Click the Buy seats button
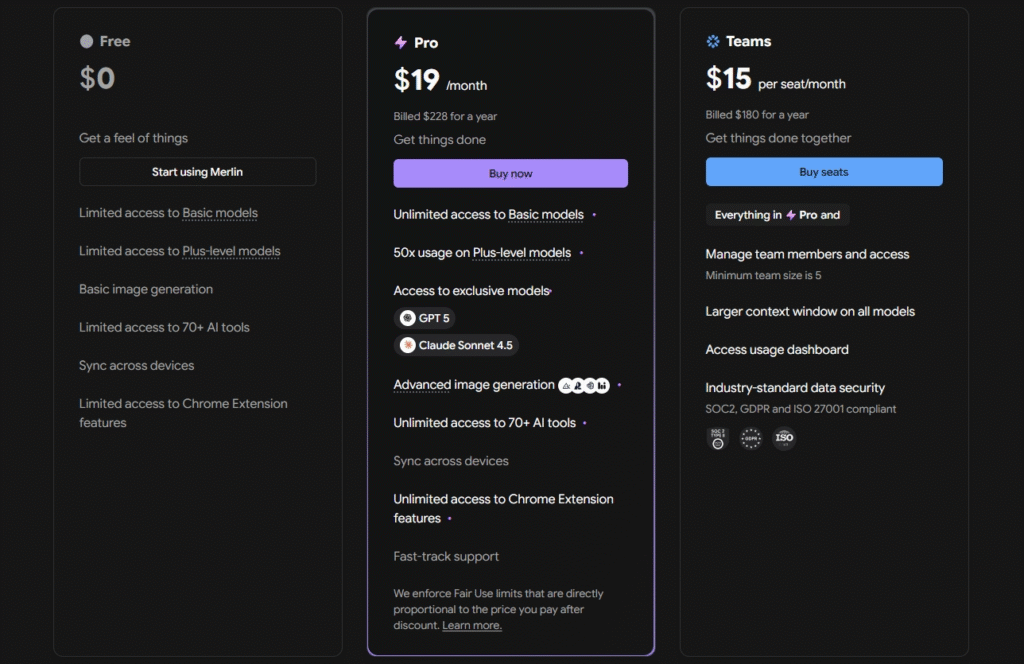 click(x=823, y=171)
